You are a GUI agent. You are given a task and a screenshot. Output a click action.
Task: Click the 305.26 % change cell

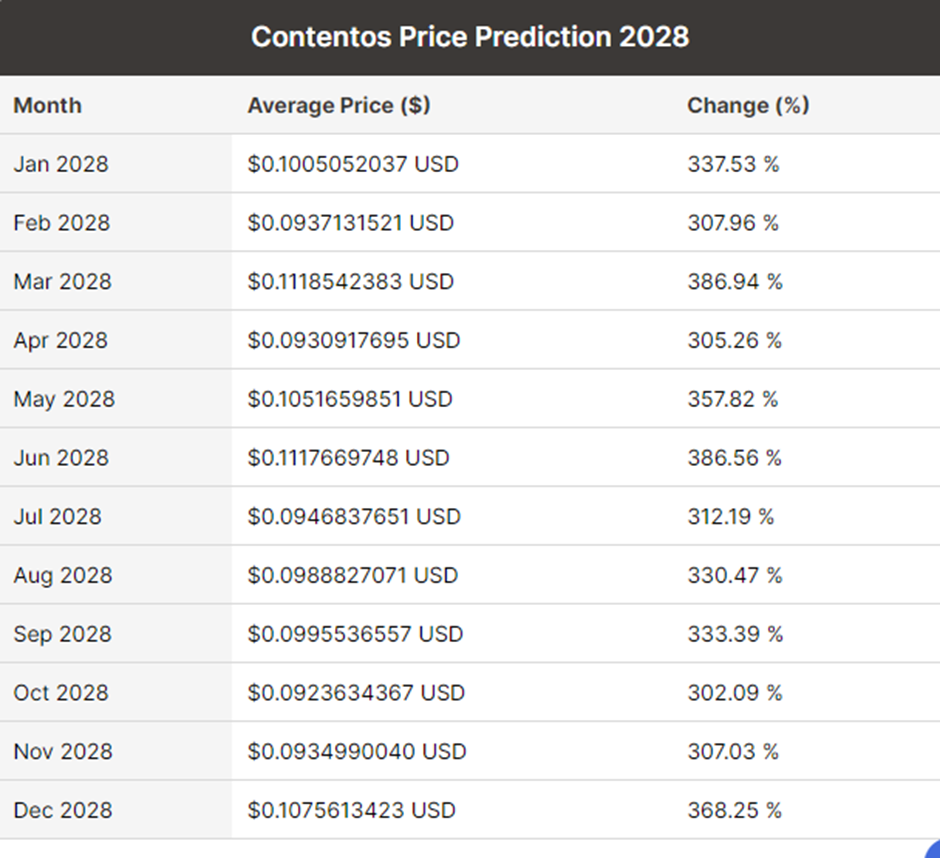point(735,341)
